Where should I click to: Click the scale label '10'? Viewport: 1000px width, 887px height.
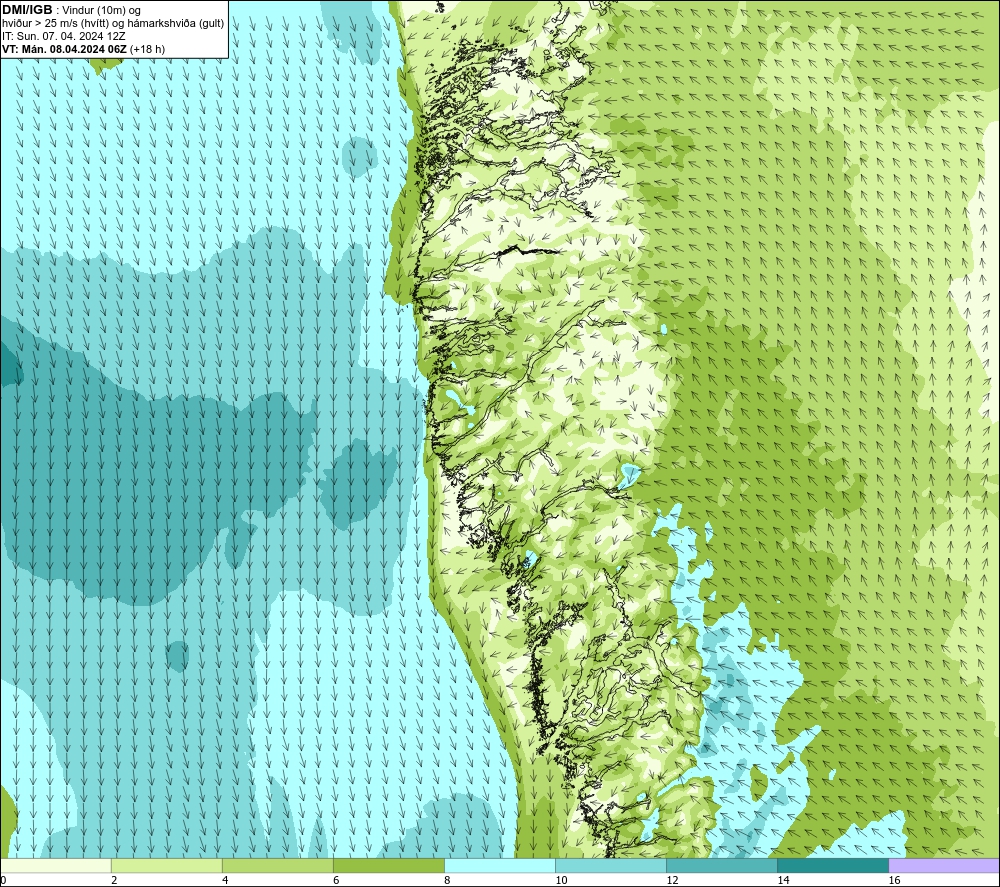(x=561, y=881)
